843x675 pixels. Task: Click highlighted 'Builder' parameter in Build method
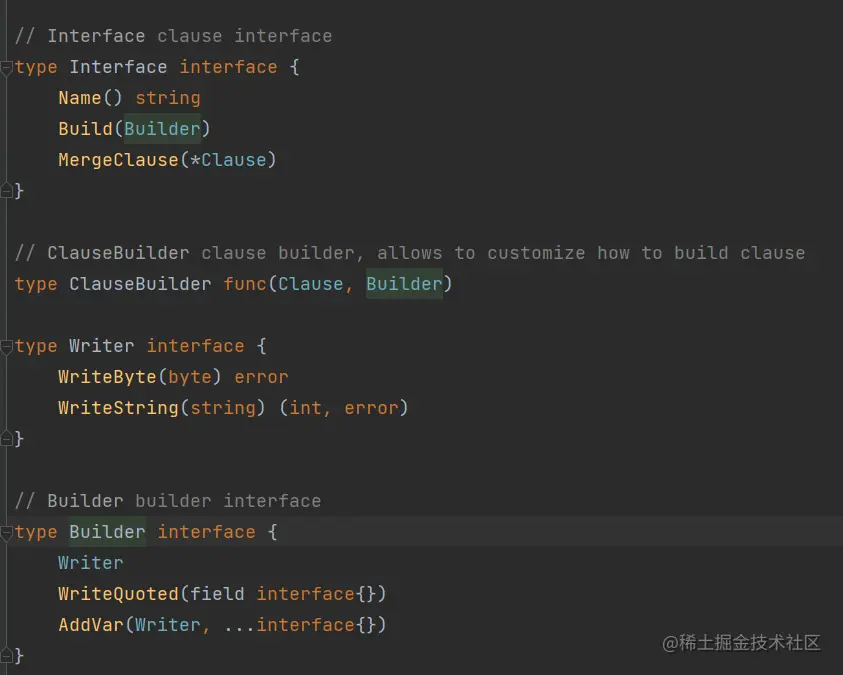(162, 129)
